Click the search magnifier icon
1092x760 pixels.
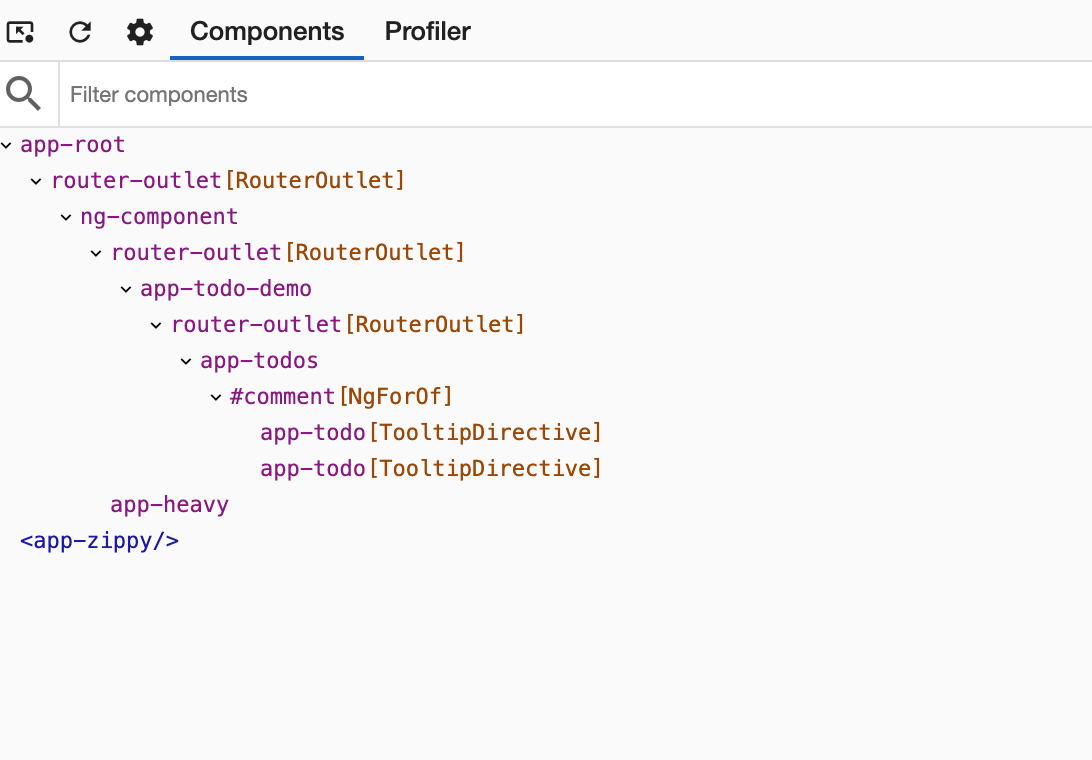25,93
